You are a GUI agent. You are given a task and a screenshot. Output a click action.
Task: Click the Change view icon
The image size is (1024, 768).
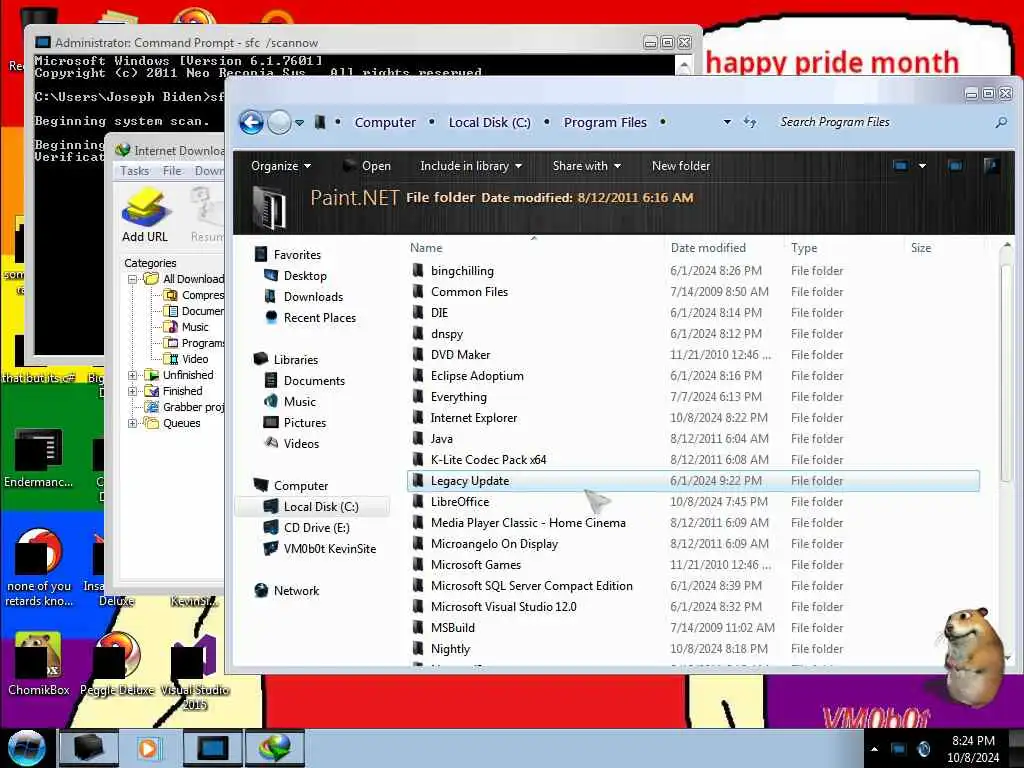(x=901, y=166)
